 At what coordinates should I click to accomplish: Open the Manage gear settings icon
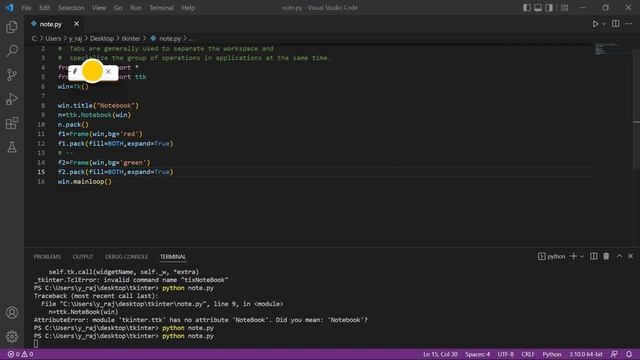[x=12, y=336]
